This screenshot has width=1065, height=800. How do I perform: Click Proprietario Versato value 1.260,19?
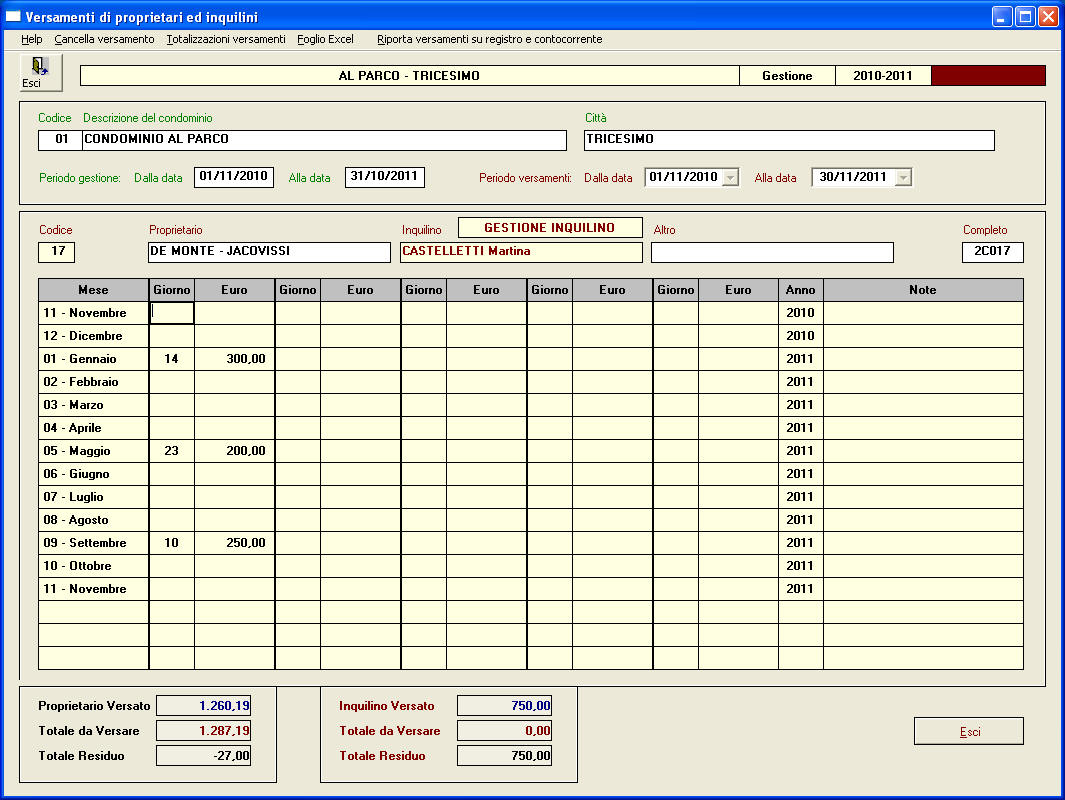pos(204,706)
